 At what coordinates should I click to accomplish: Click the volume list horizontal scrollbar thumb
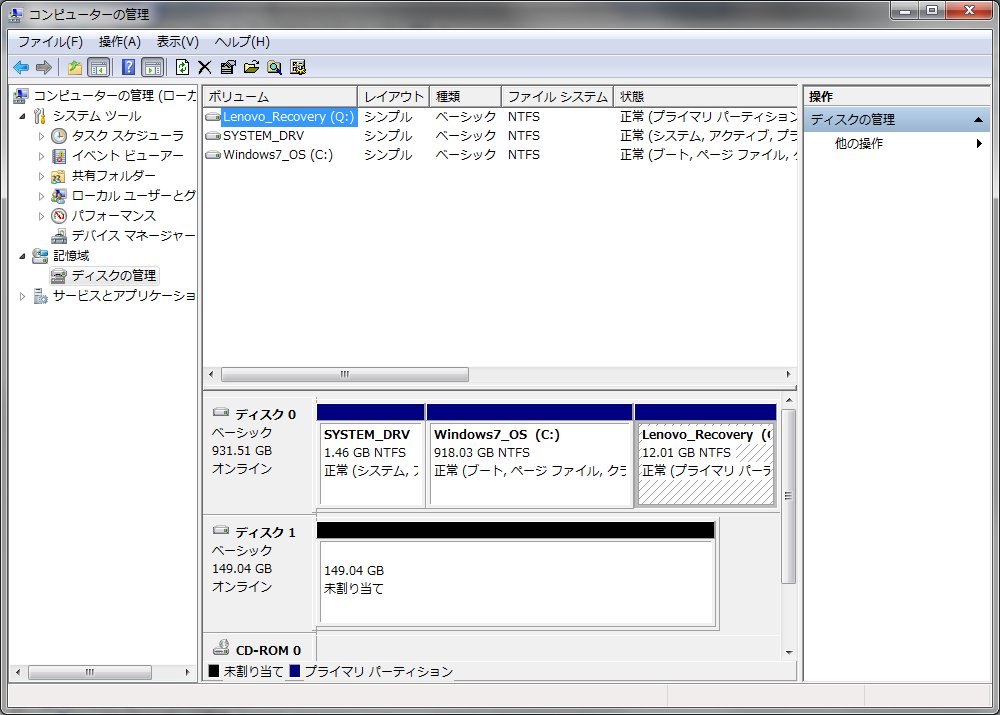coord(344,375)
